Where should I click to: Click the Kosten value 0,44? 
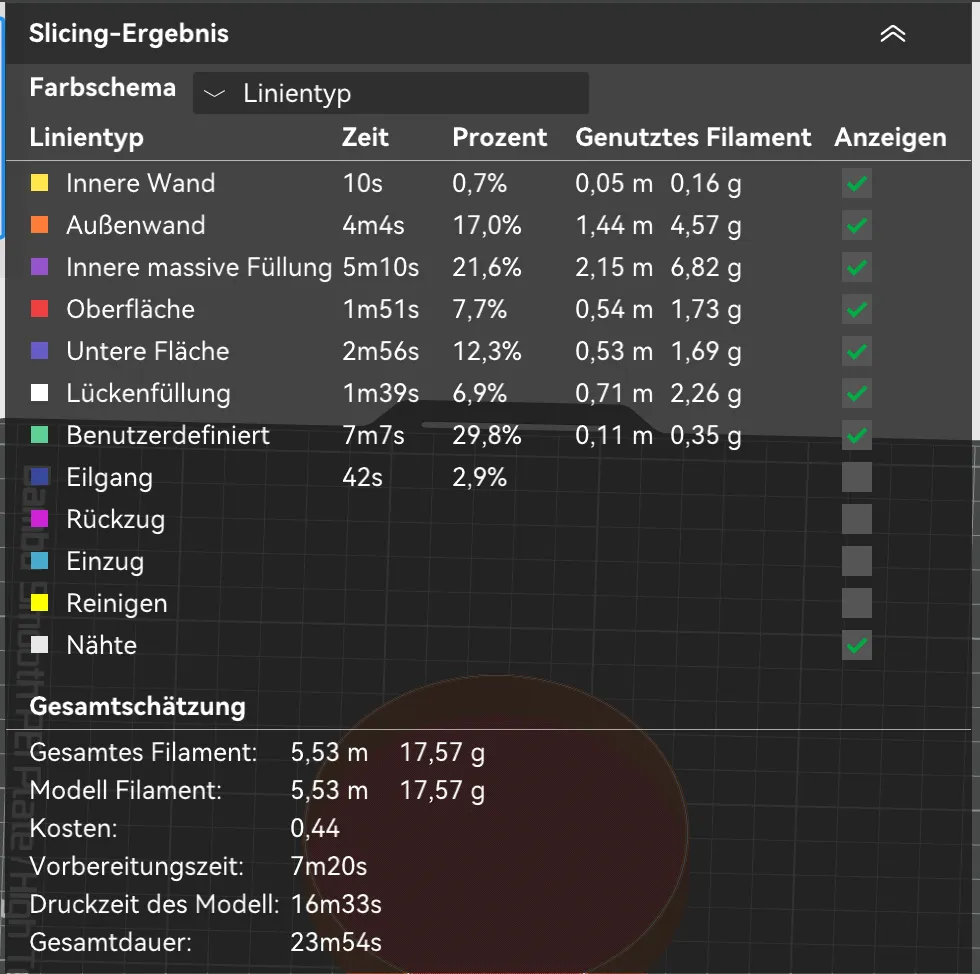tap(315, 829)
